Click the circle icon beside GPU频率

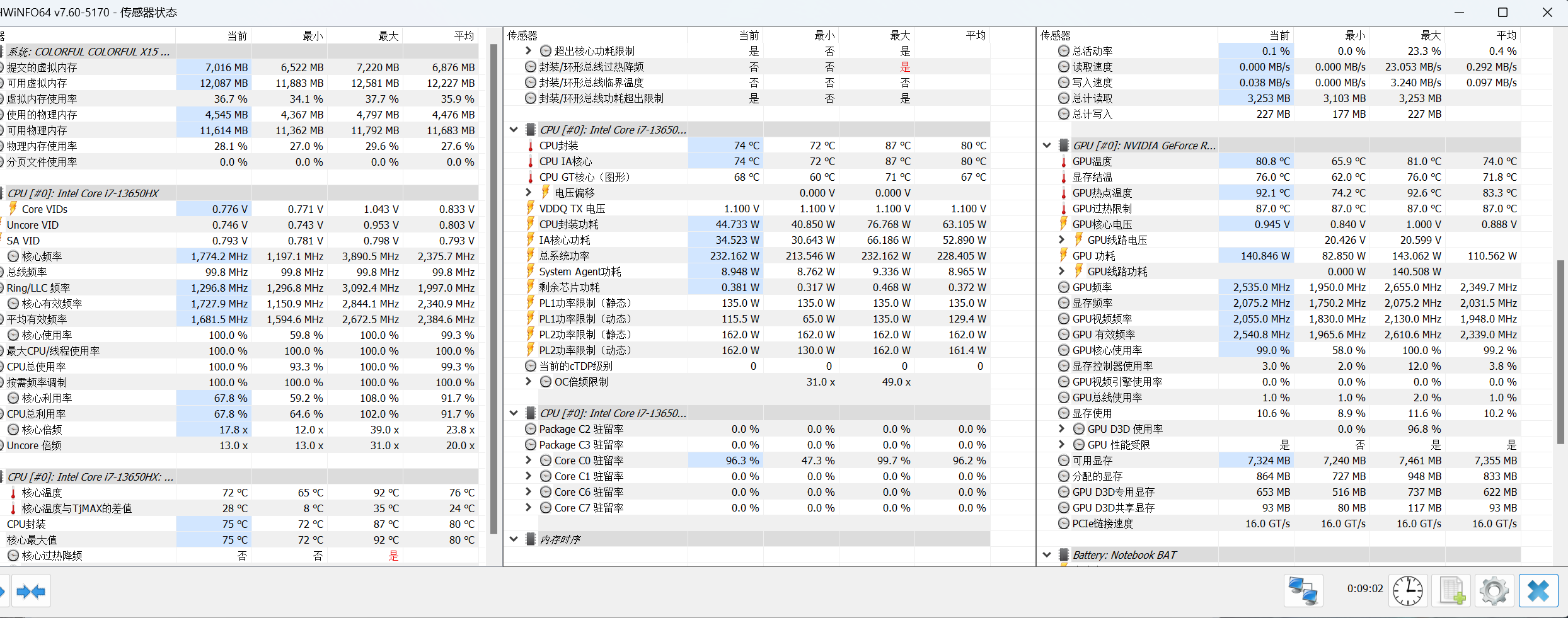1064,287
